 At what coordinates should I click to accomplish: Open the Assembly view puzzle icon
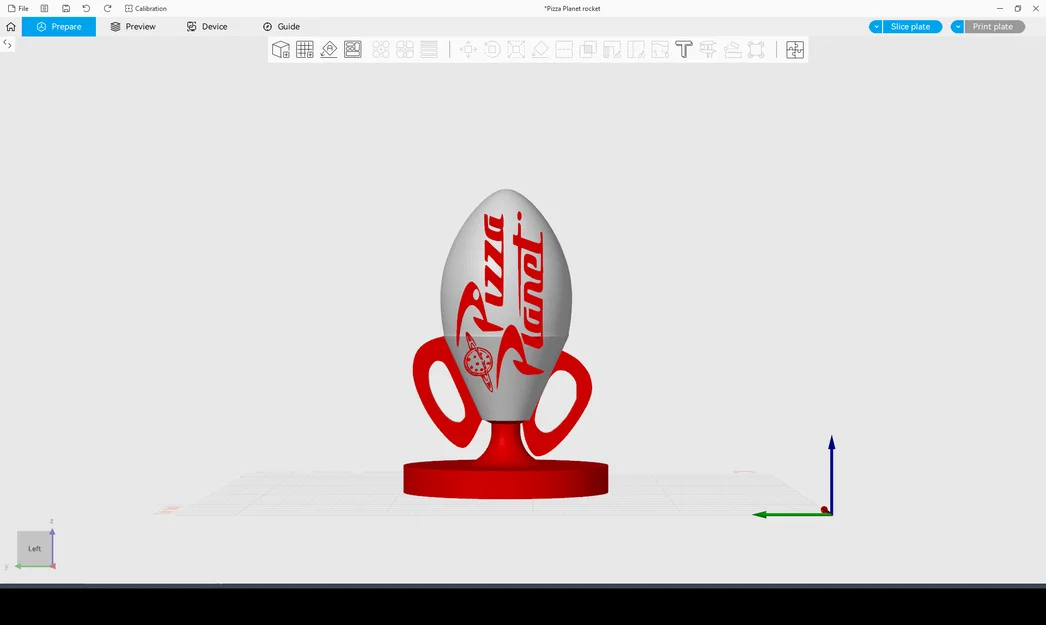(x=795, y=49)
